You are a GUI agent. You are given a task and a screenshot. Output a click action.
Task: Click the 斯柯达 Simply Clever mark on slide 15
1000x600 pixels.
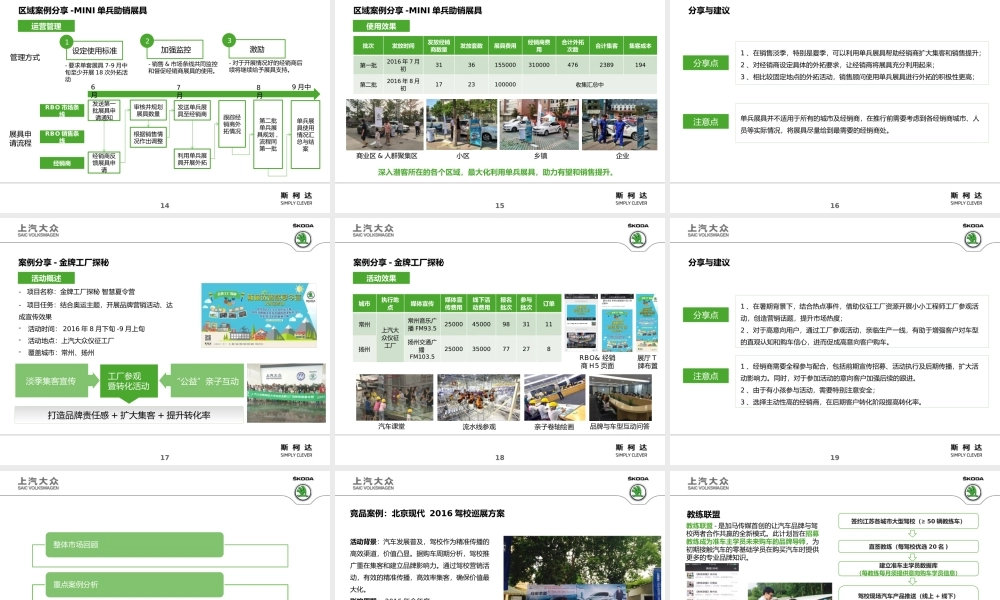[631, 198]
